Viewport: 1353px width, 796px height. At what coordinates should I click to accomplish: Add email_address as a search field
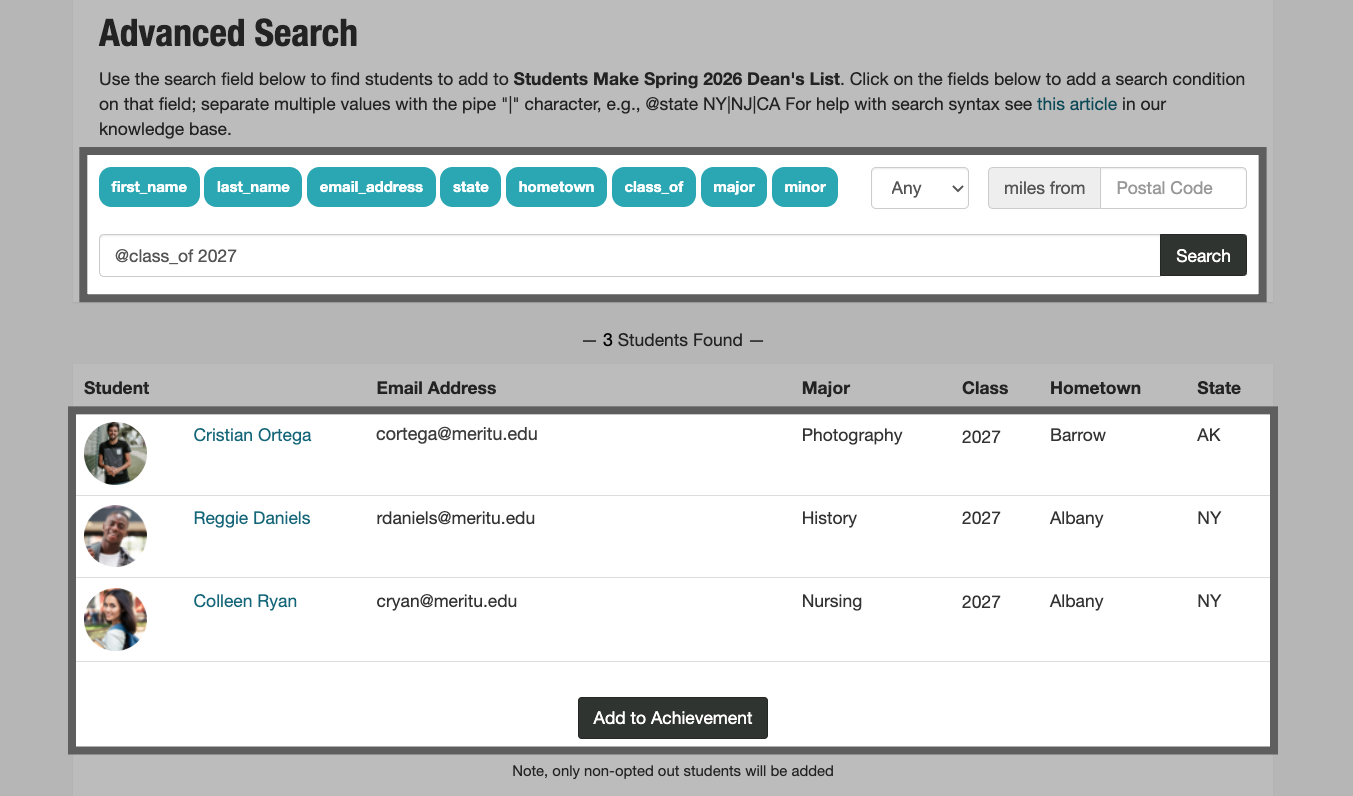pyautogui.click(x=371, y=187)
